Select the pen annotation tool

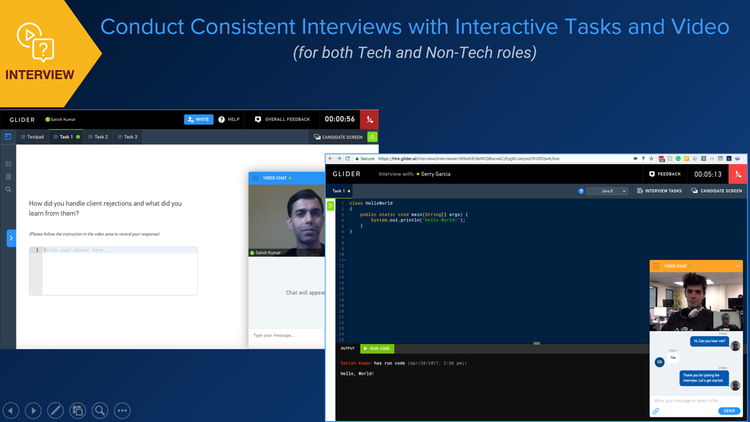coord(55,410)
